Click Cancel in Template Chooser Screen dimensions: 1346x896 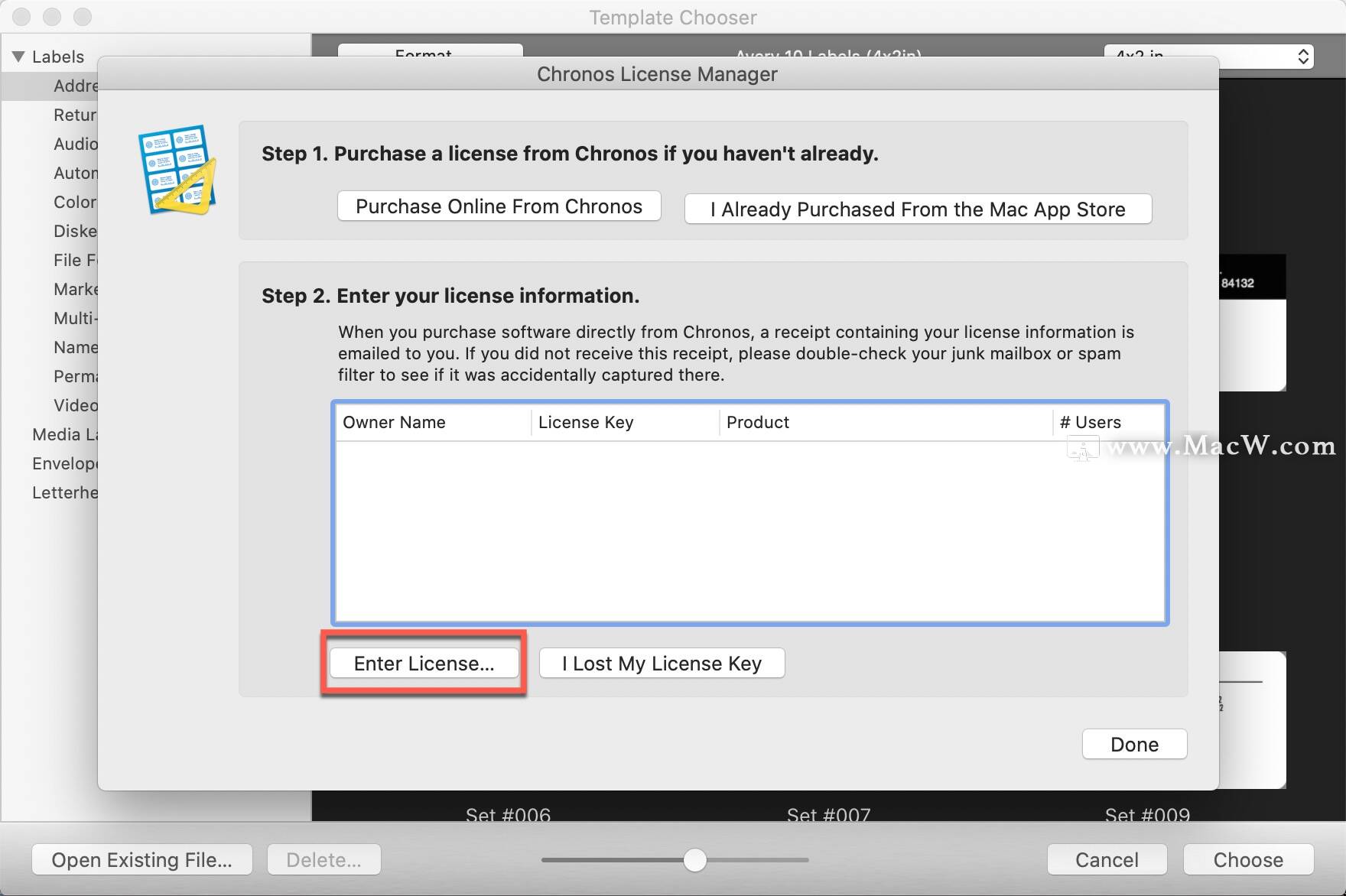coord(1107,860)
